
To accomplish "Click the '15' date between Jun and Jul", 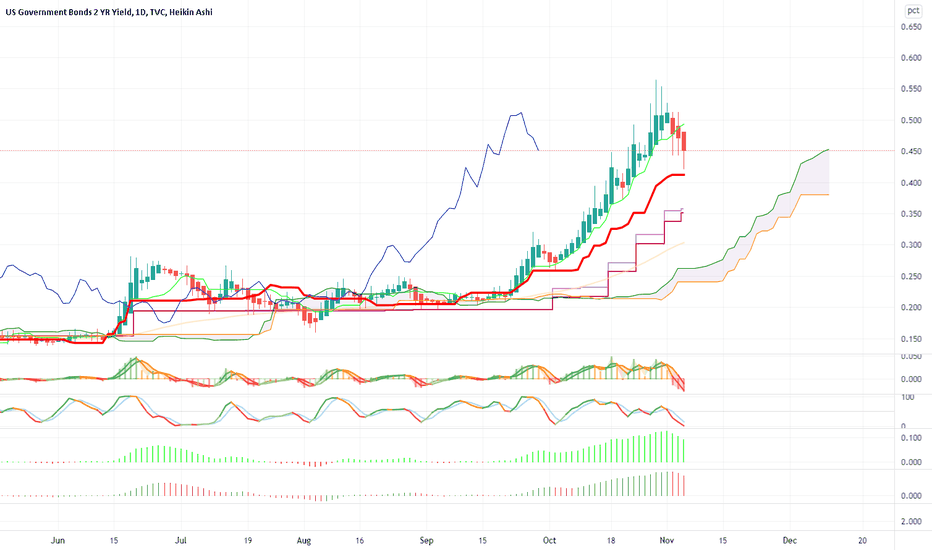I will (114, 540).
